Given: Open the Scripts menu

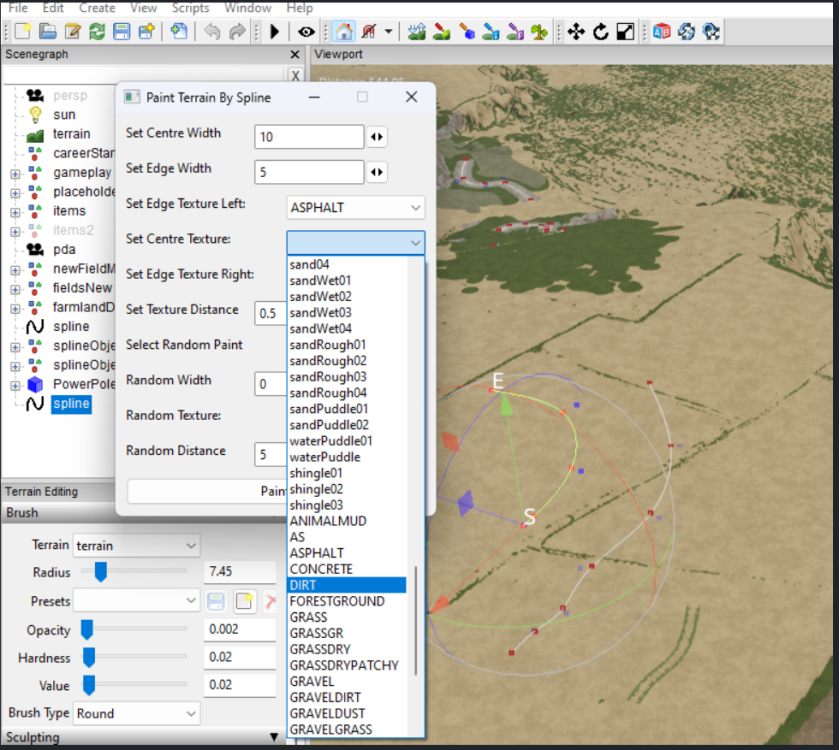Looking at the screenshot, I should pyautogui.click(x=190, y=8).
